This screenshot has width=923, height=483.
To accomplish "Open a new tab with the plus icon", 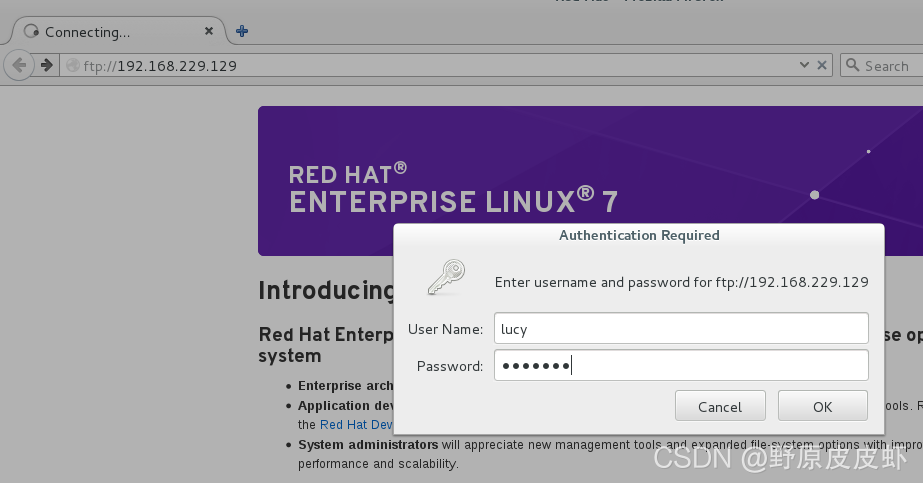I will (x=242, y=31).
